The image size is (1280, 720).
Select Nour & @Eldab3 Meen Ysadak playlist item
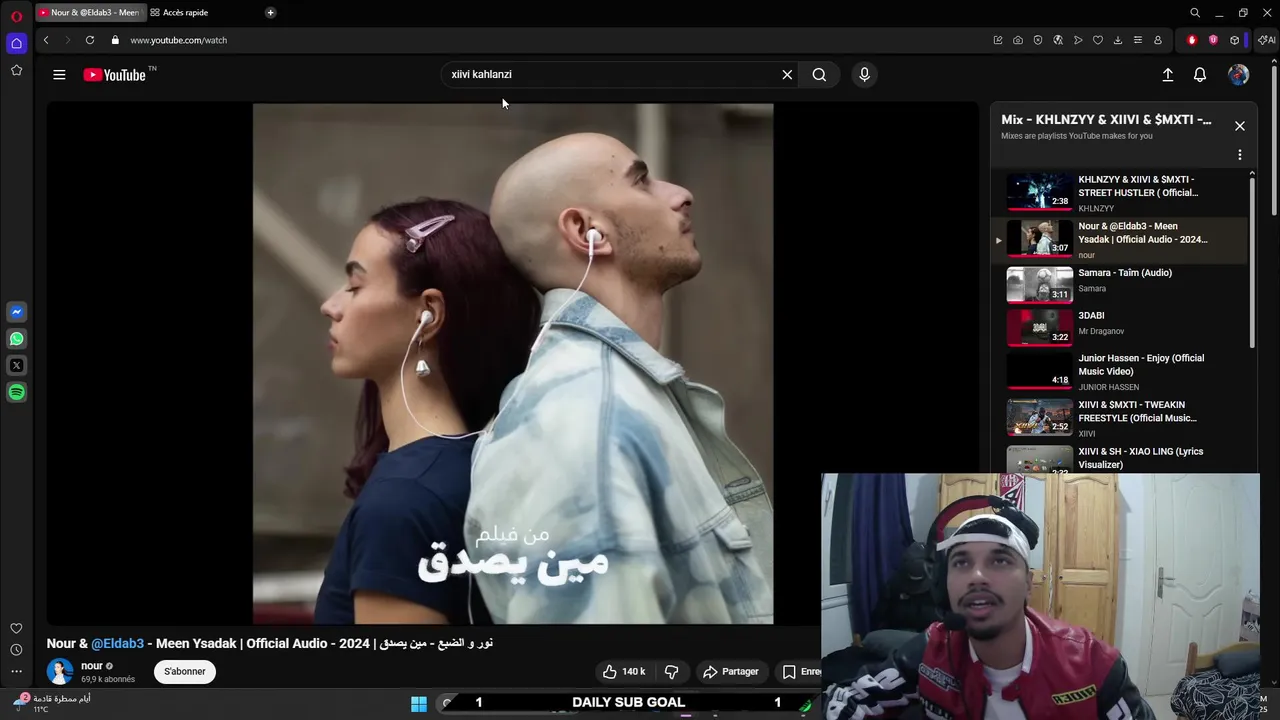pyautogui.click(x=1119, y=240)
